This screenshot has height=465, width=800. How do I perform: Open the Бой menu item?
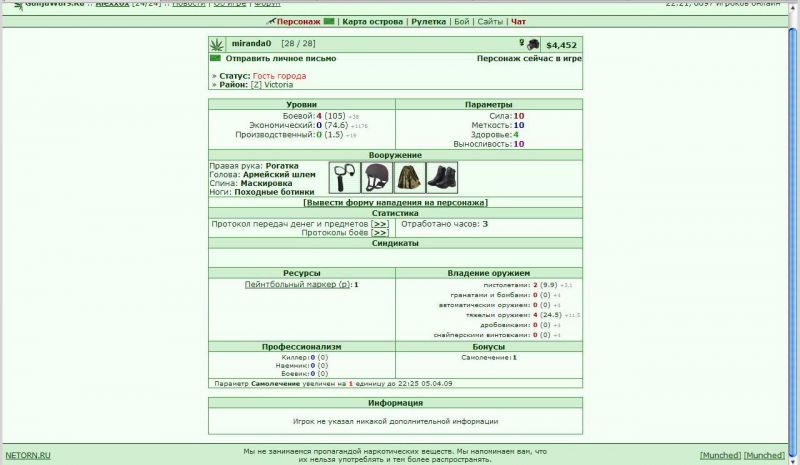(461, 22)
